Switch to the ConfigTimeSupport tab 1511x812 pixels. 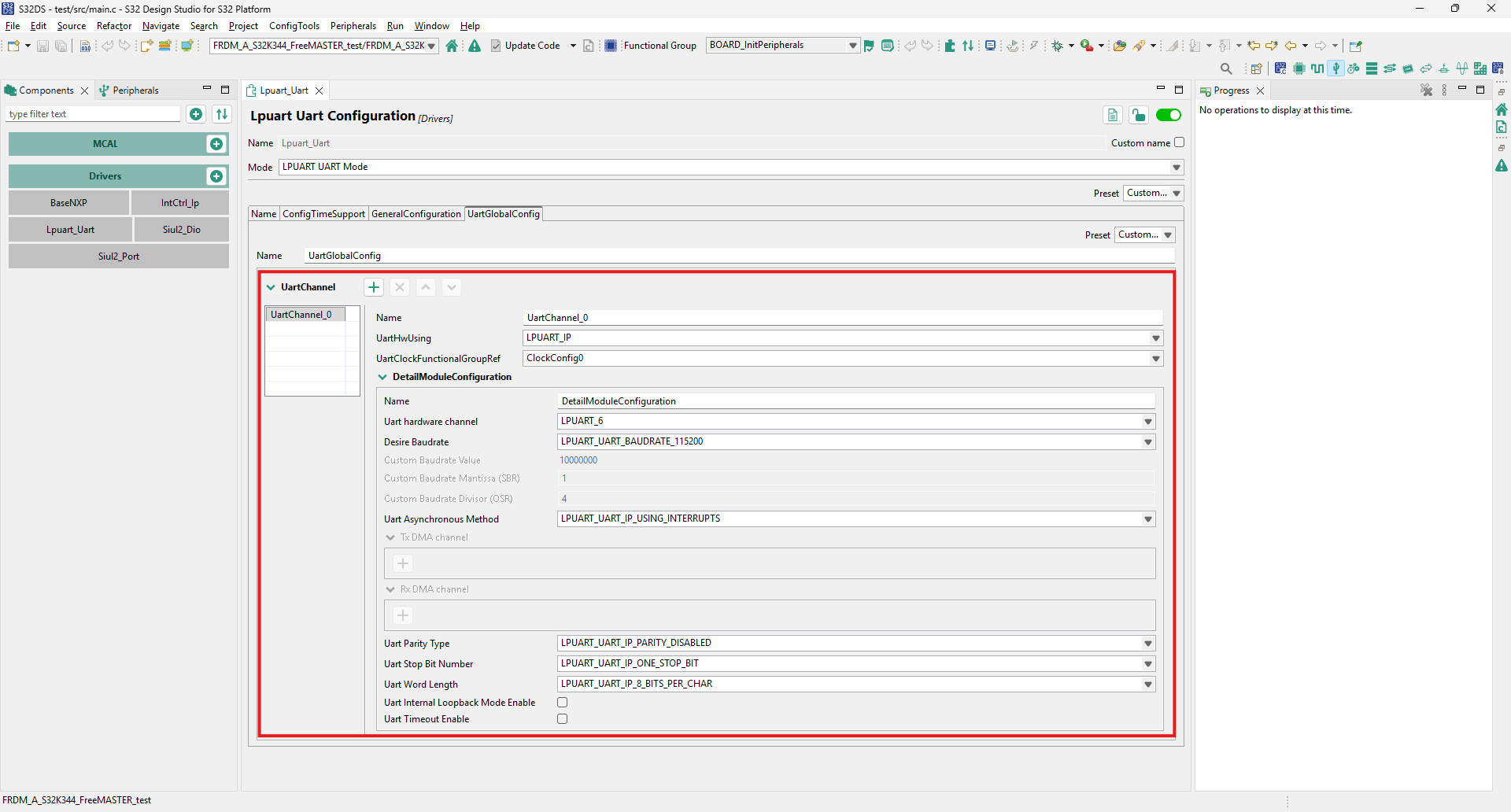[x=323, y=214]
